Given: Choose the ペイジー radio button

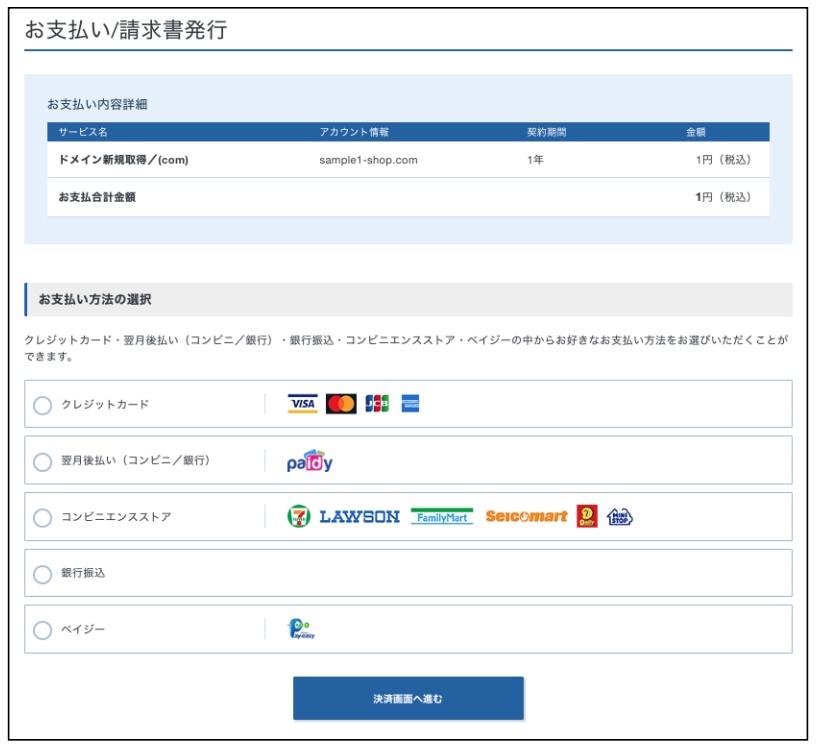Looking at the screenshot, I should tap(43, 630).
